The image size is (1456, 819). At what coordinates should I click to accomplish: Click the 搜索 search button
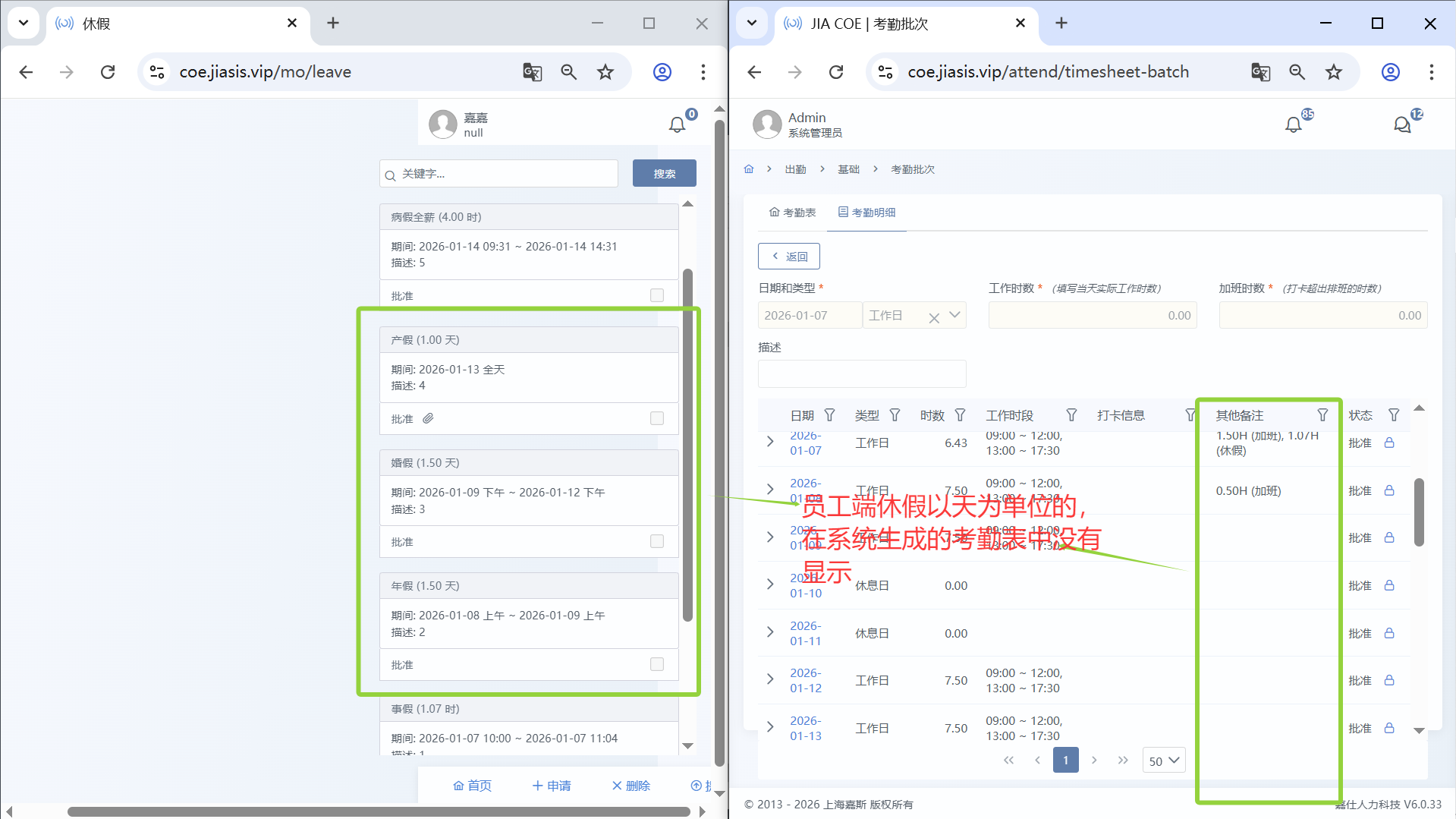[x=664, y=174]
